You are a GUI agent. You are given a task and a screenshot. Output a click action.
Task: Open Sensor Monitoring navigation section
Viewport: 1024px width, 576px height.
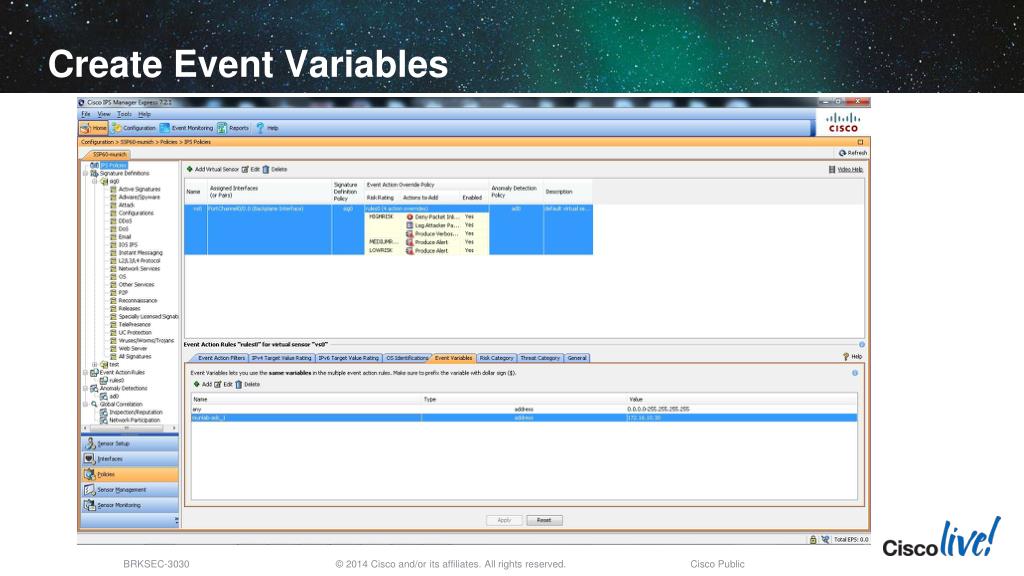coord(130,505)
